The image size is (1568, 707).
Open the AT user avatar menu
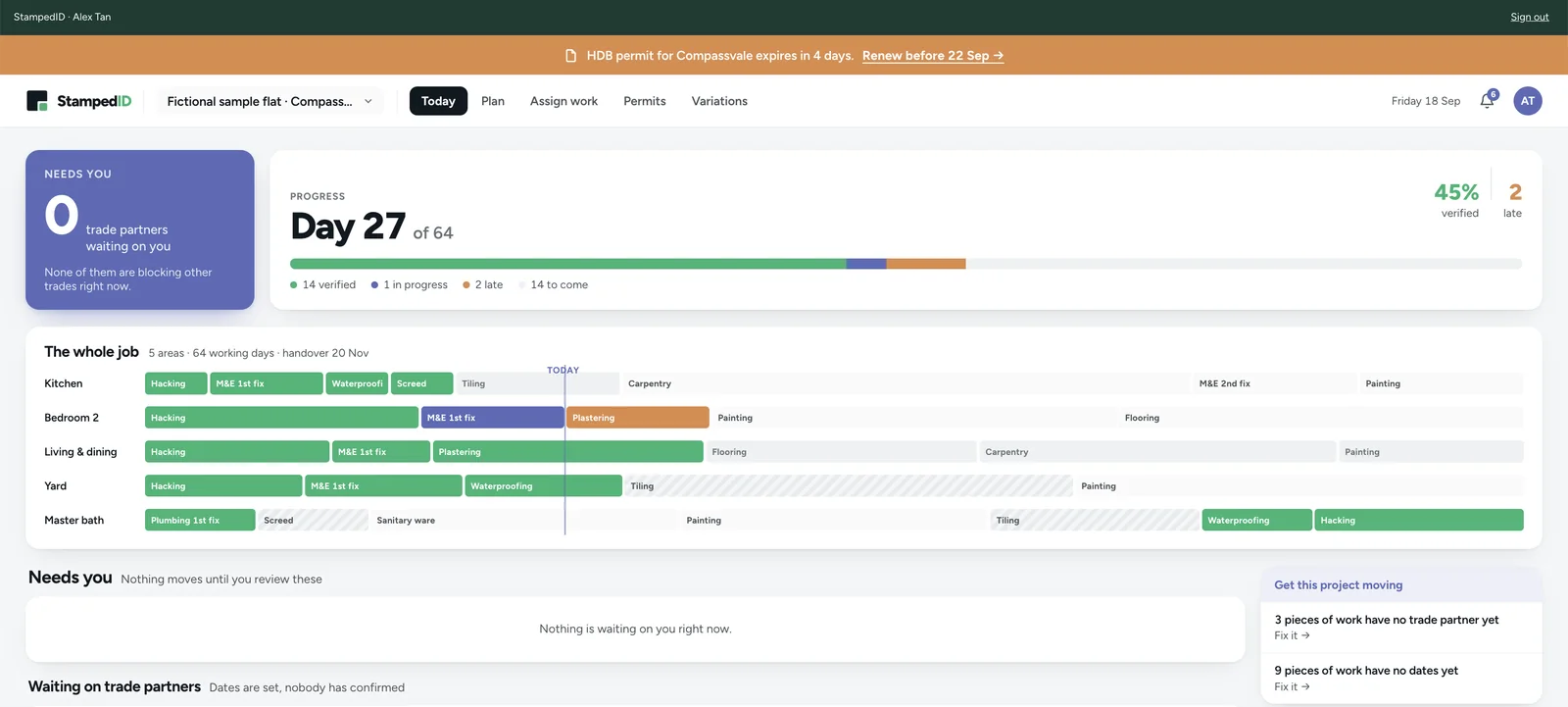(1527, 101)
